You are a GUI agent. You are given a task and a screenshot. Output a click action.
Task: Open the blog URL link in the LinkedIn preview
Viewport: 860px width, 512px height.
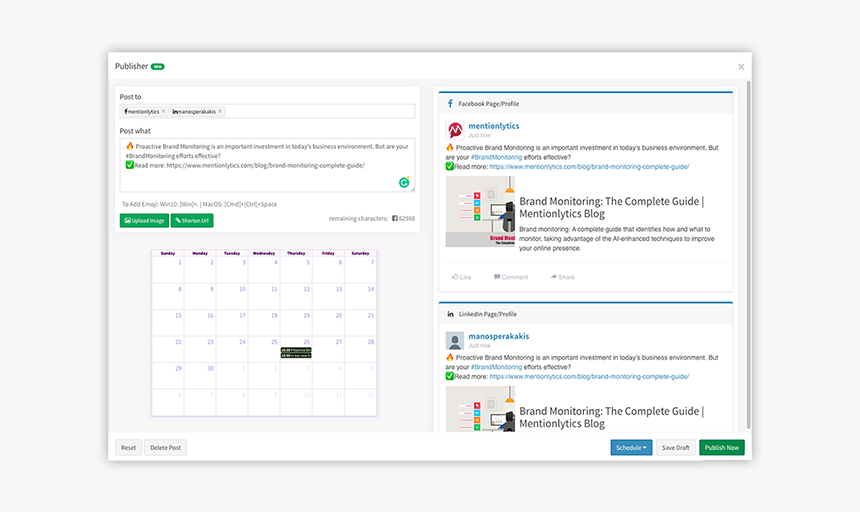click(589, 377)
